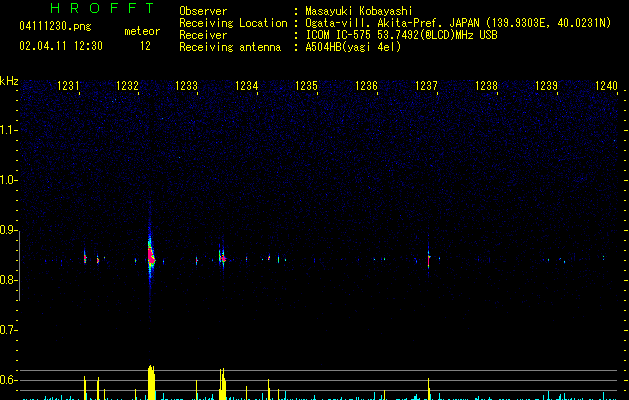This screenshot has width=629, height=400.
Task: Click the Observer label
Action: (203, 11)
